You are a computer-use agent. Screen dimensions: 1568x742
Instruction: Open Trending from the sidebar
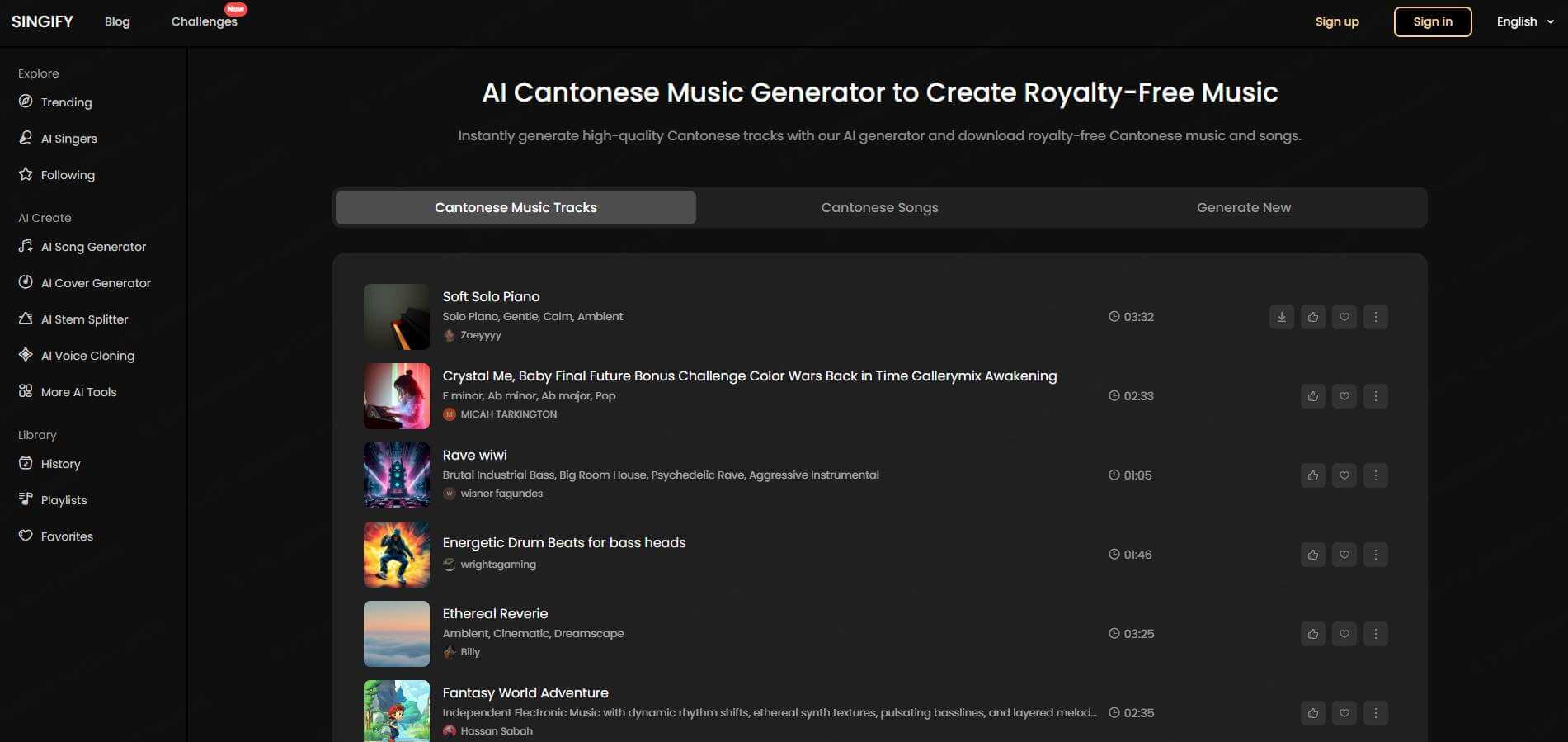coord(66,102)
